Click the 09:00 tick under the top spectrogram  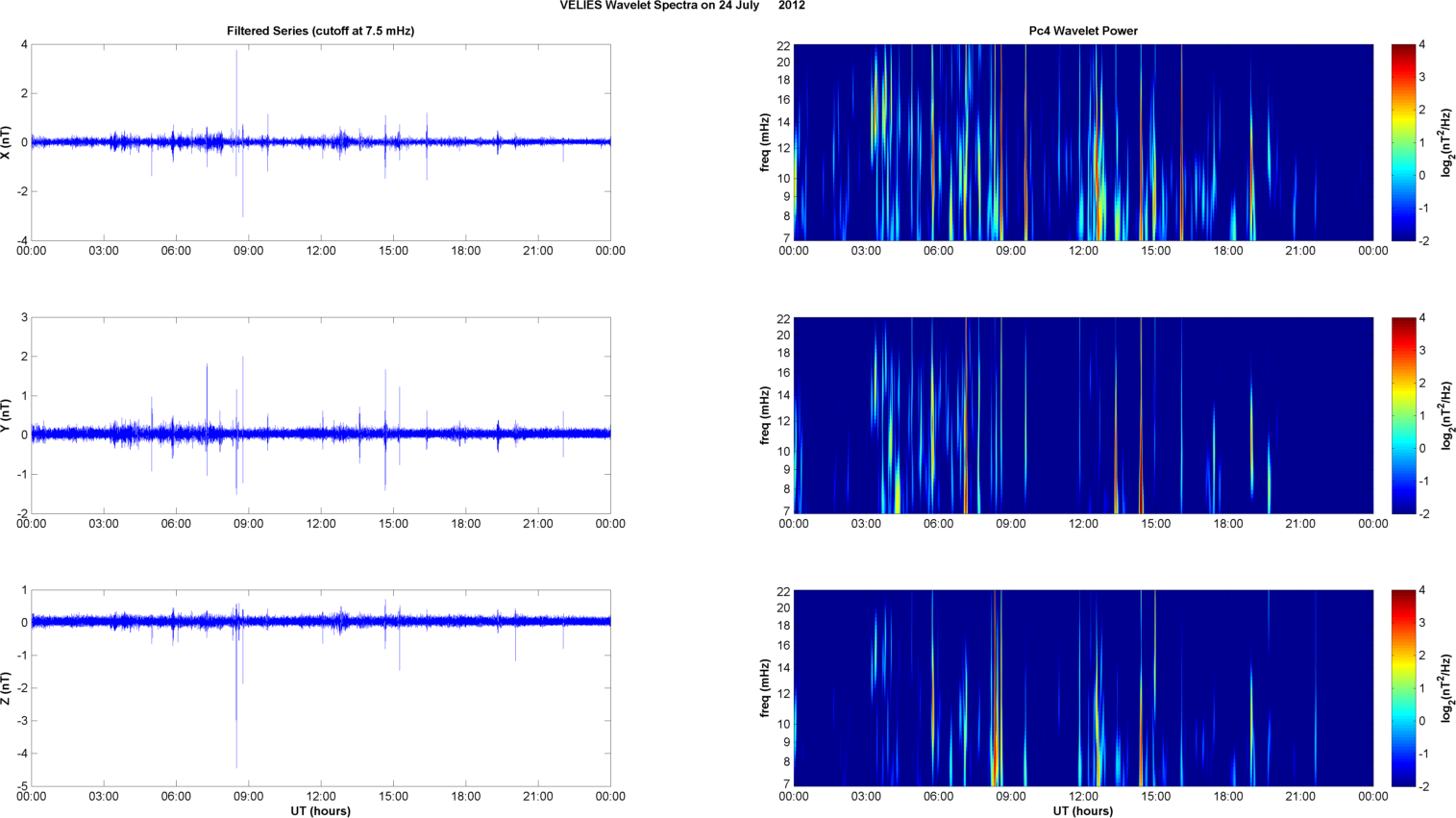pos(1010,251)
